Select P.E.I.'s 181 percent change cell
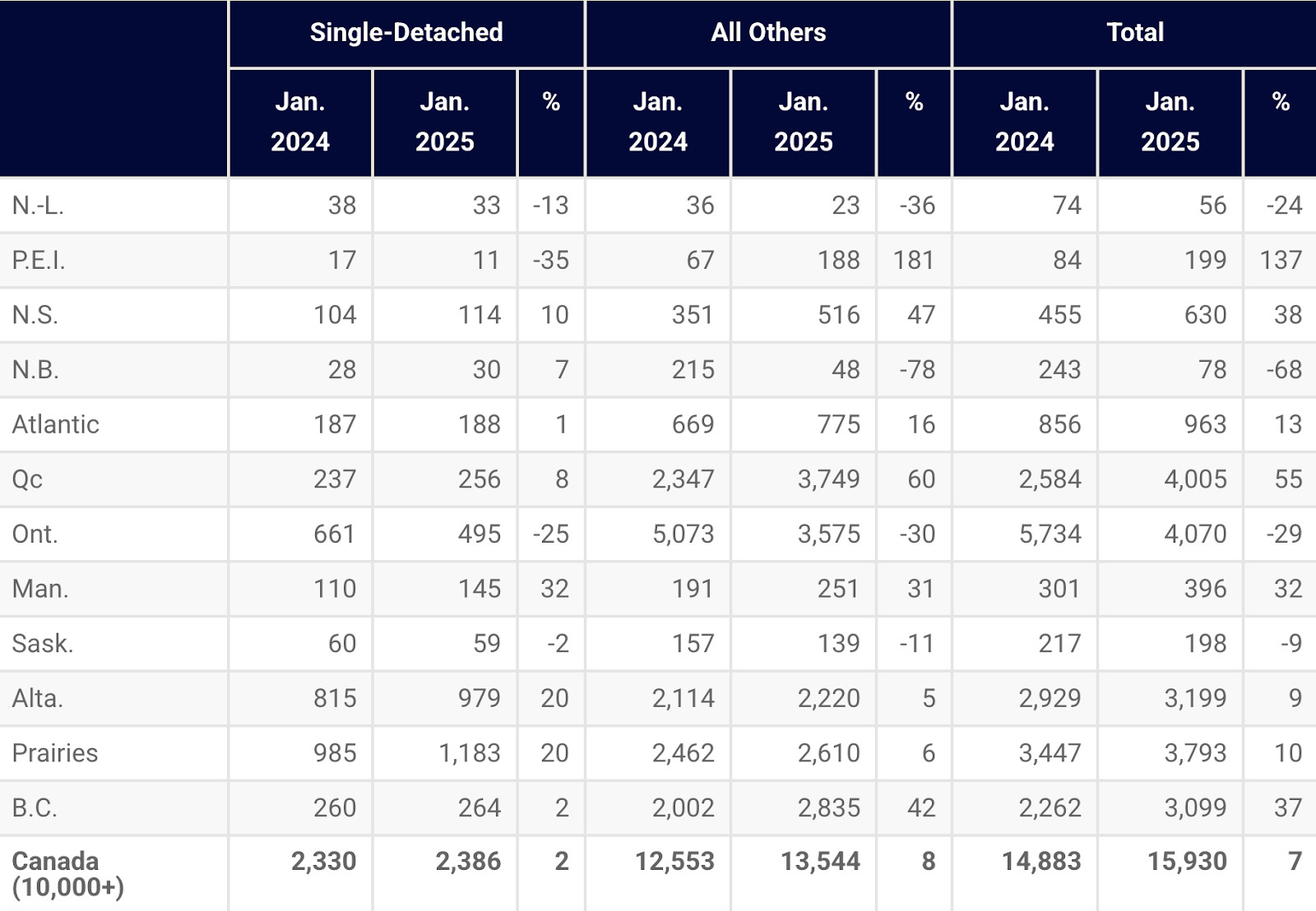 coord(913,261)
